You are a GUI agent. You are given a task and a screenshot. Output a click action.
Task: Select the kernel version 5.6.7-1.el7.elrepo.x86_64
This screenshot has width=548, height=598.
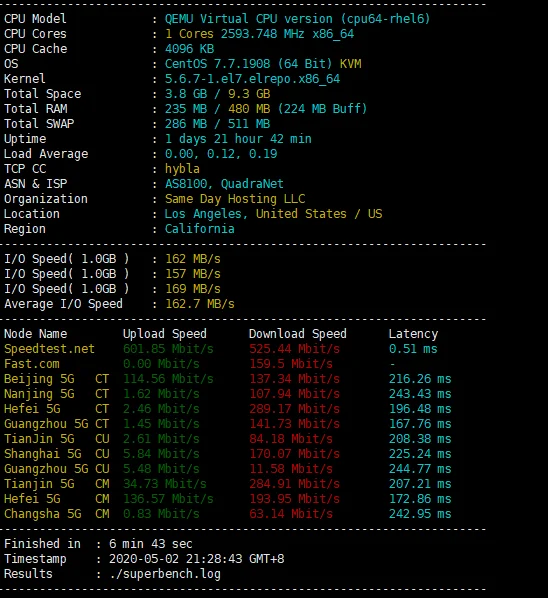pos(252,79)
